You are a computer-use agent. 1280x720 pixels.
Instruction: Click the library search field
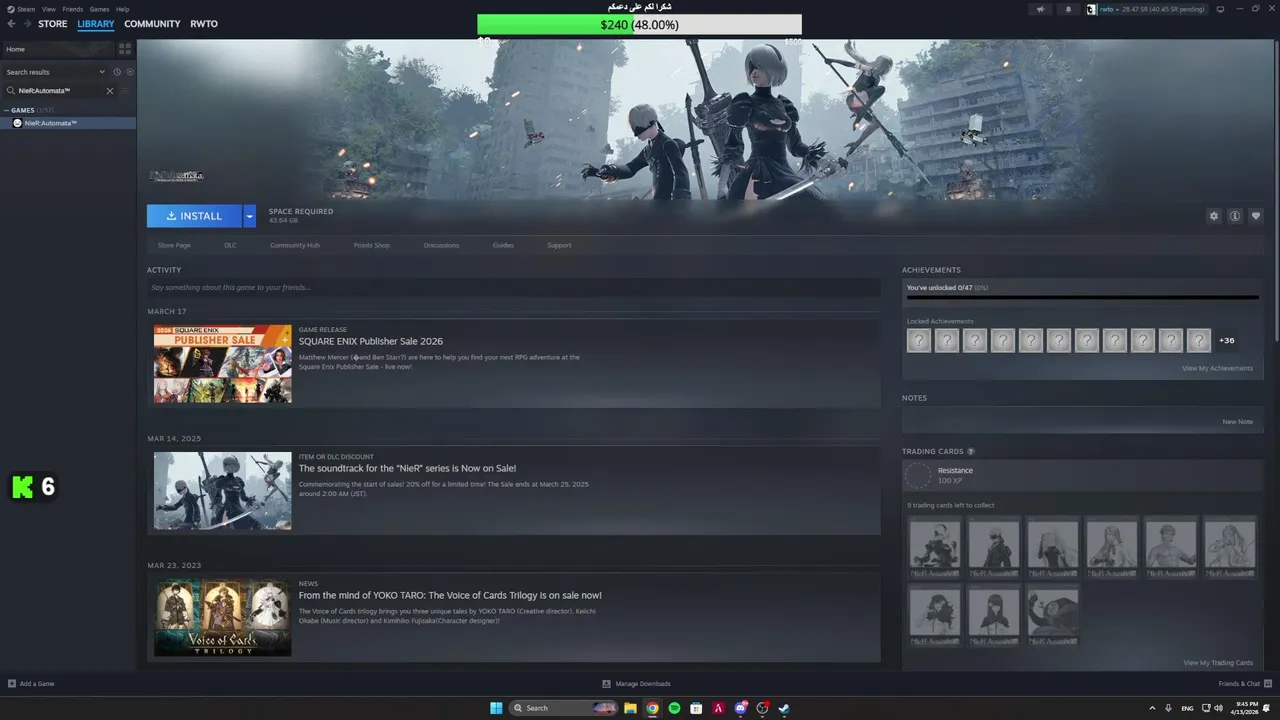click(x=58, y=91)
